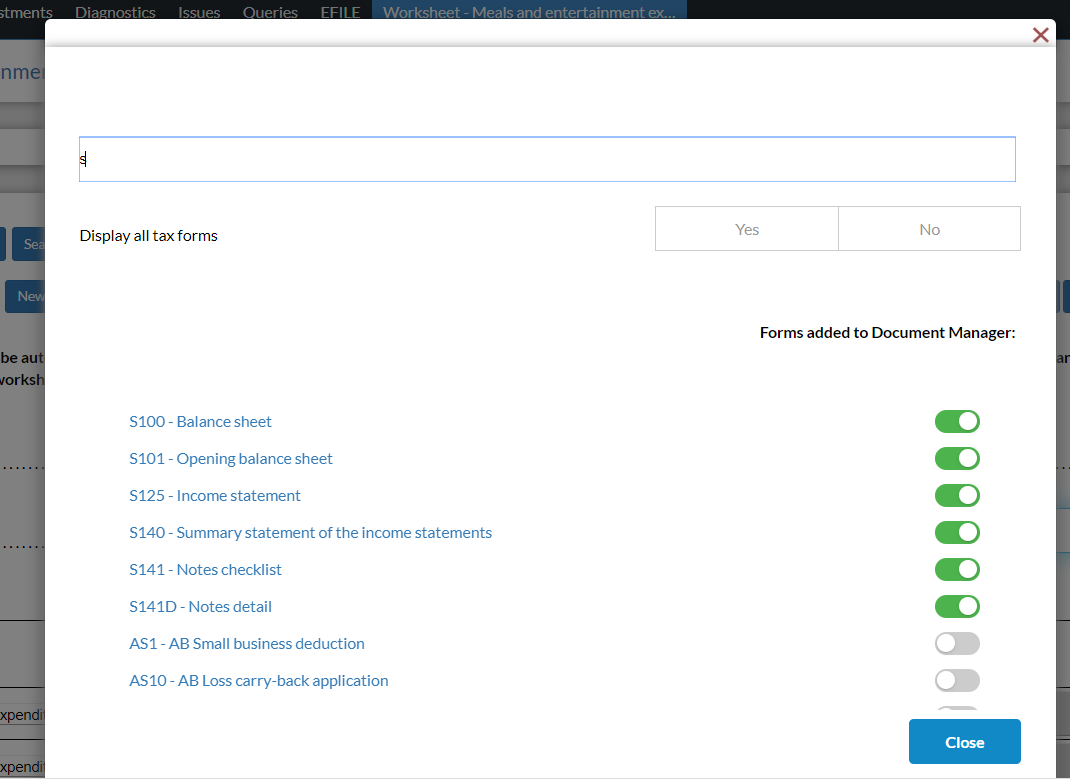Viewport: 1070px width, 779px height.
Task: Open S100 - Balance sheet form
Action: [x=200, y=422]
